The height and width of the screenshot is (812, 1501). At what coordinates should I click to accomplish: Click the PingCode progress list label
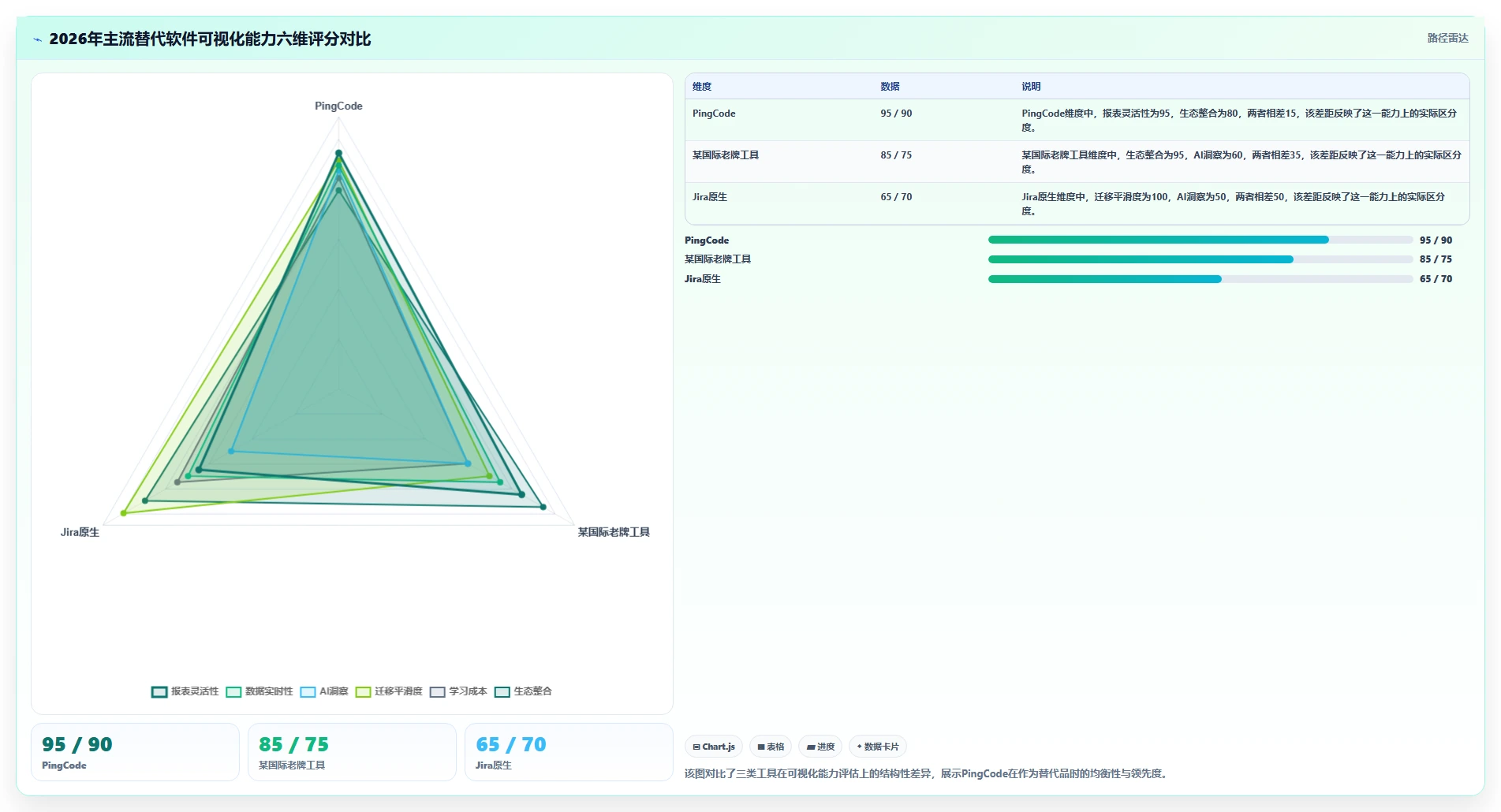pos(707,240)
